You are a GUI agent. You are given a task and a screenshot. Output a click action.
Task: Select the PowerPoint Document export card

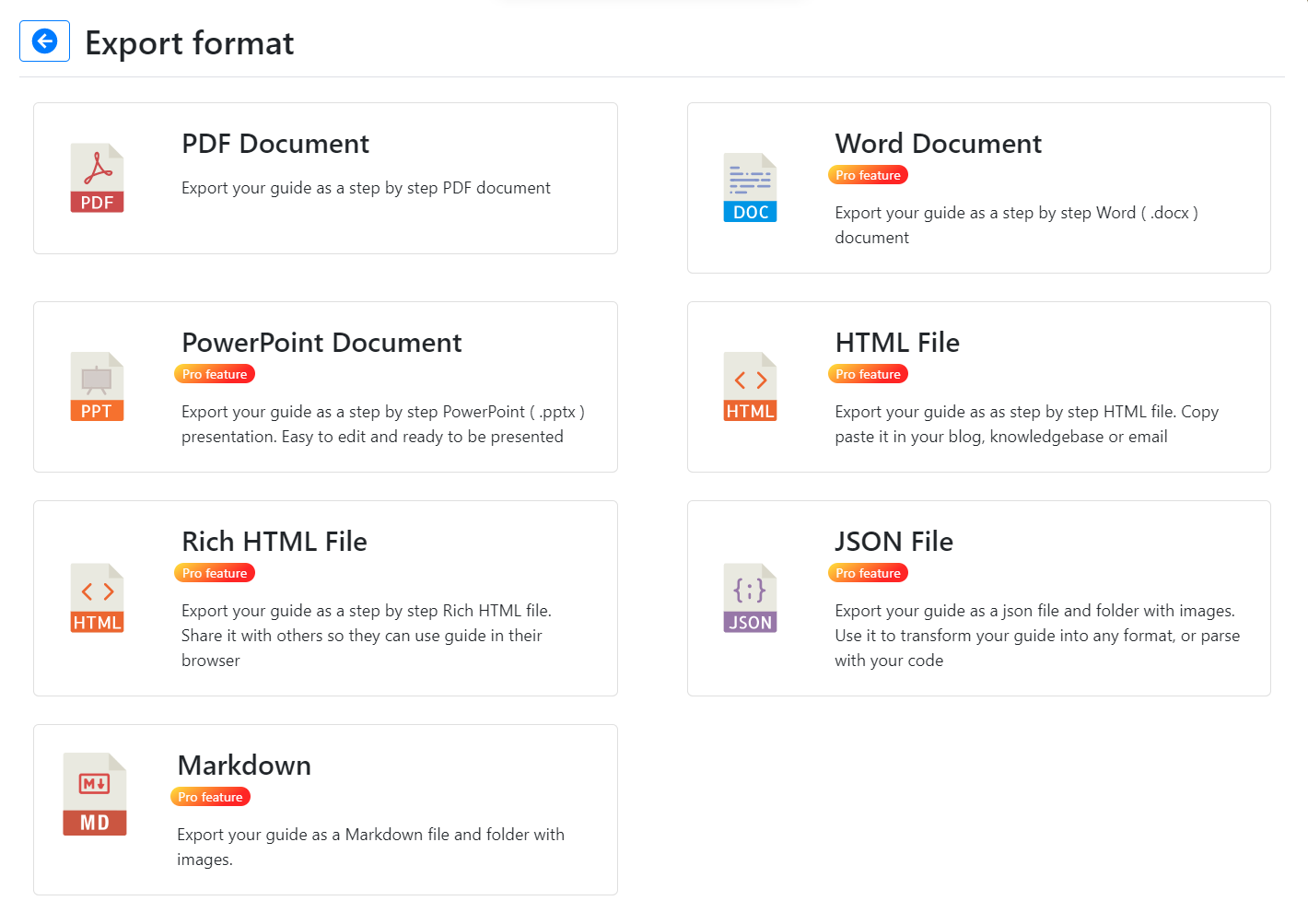pyautogui.click(x=324, y=386)
